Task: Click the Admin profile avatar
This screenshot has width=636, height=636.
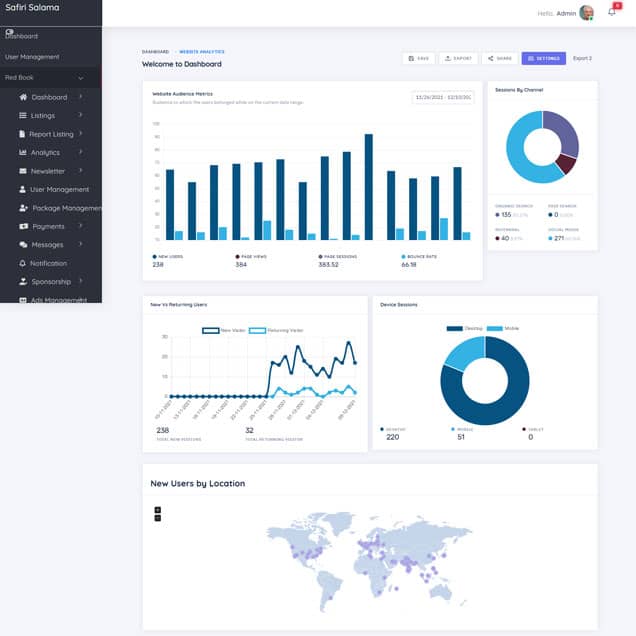Action: (x=586, y=13)
